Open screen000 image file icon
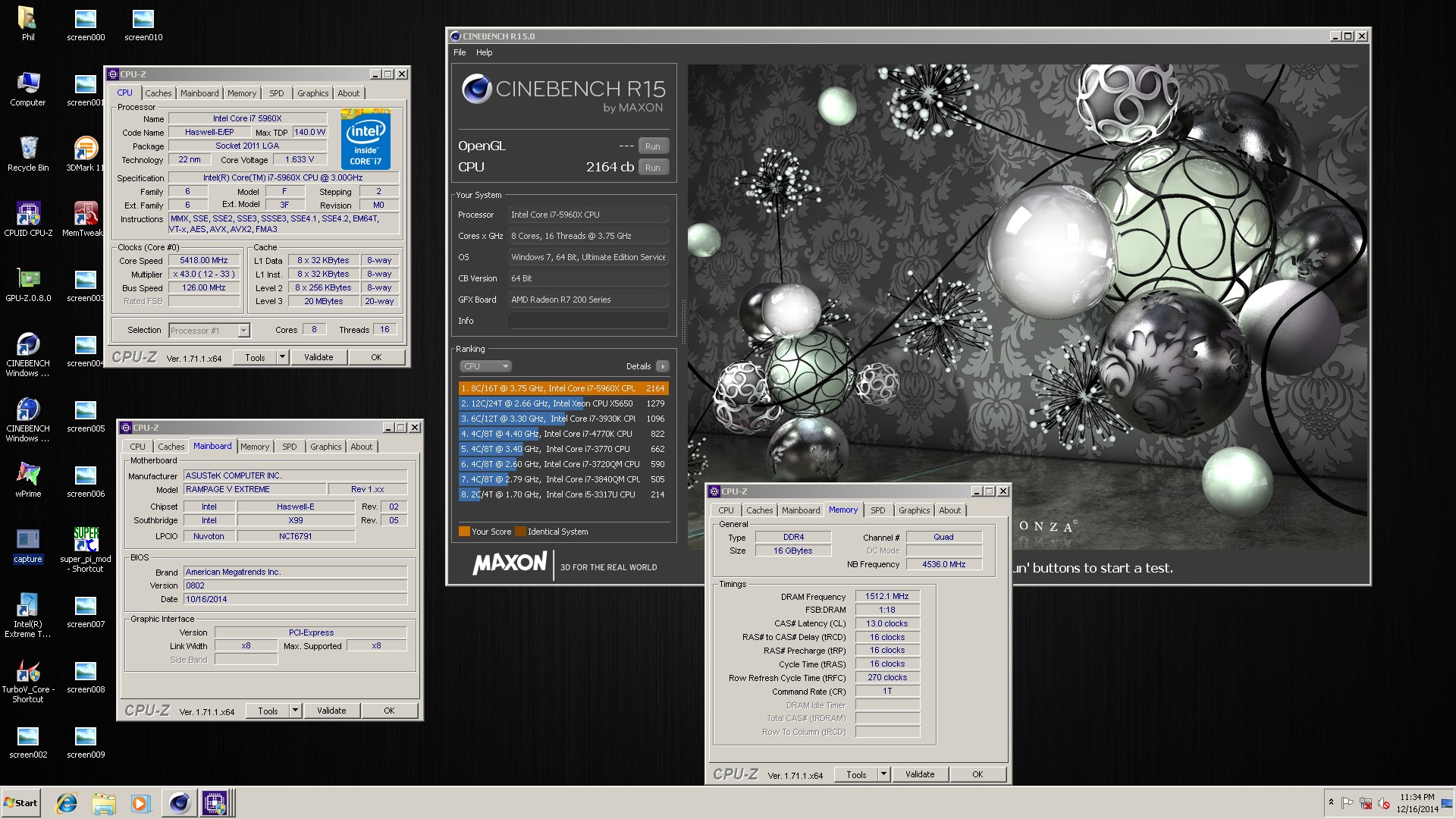Screen dimensions: 1456x819 (x=86, y=24)
